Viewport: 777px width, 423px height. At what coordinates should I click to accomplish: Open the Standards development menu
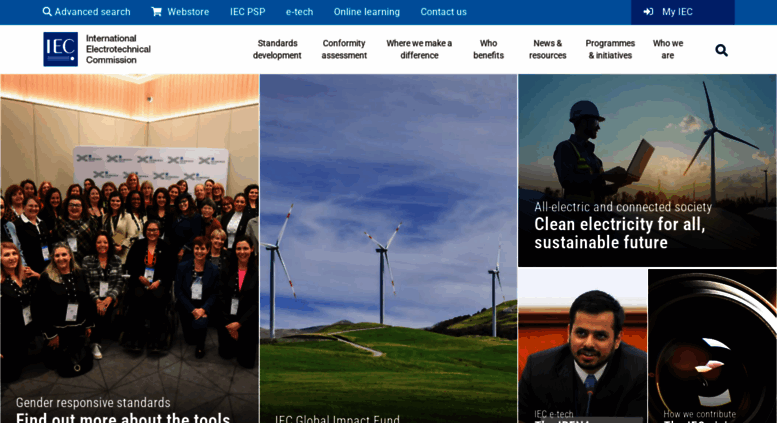(277, 49)
